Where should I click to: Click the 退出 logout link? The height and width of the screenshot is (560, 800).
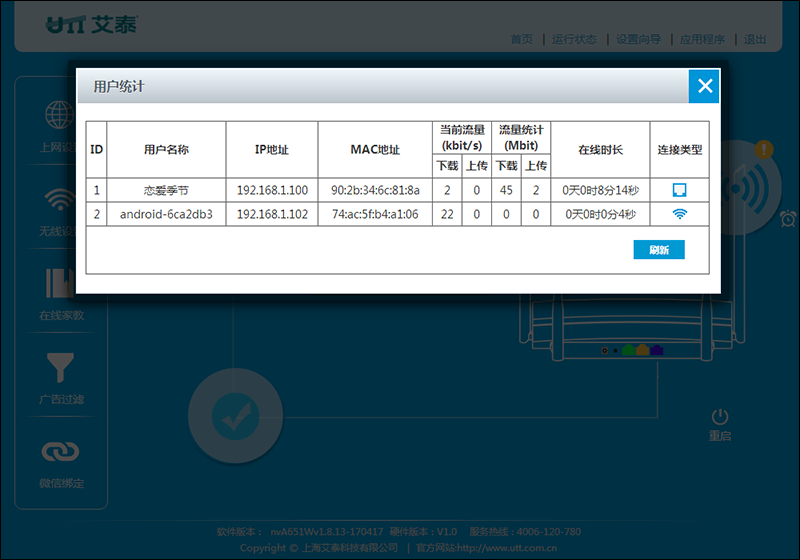pyautogui.click(x=755, y=39)
